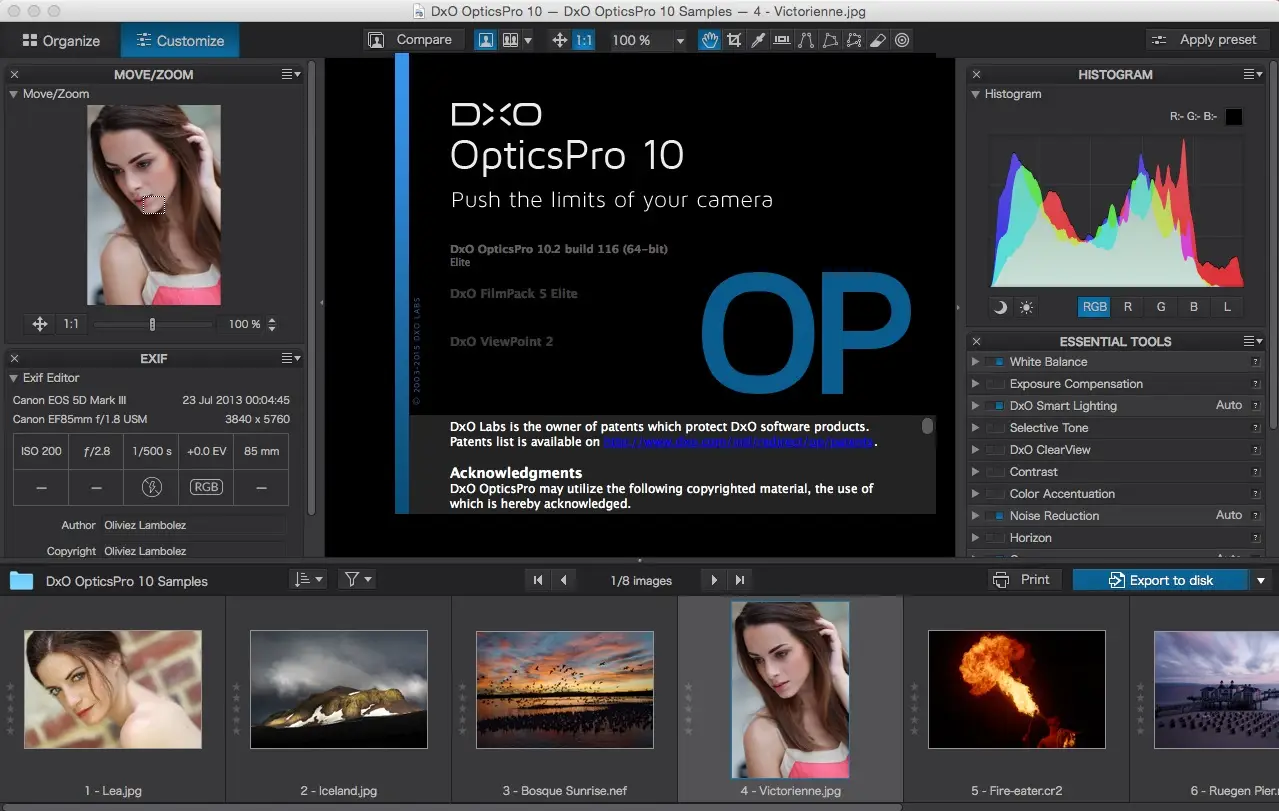
Task: Collapse the Exif Editor section
Action: 14,378
